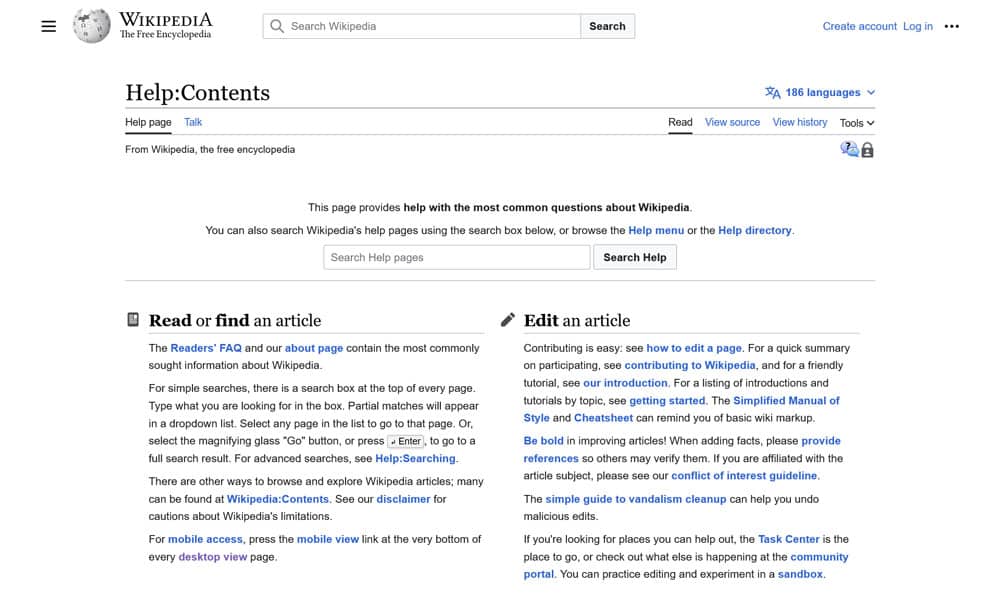Click the magnifying glass search icon
Image resolution: width=1000 pixels, height=603 pixels.
pos(277,26)
